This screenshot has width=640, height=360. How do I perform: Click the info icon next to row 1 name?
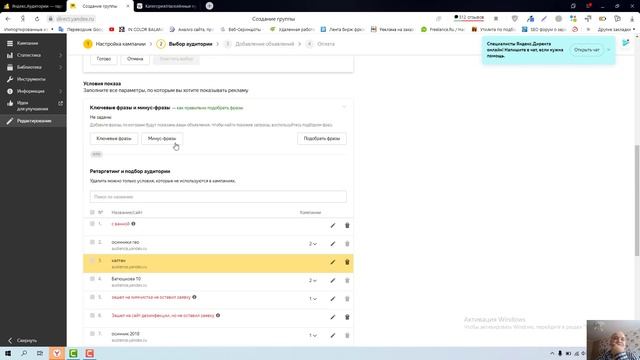(x=133, y=224)
